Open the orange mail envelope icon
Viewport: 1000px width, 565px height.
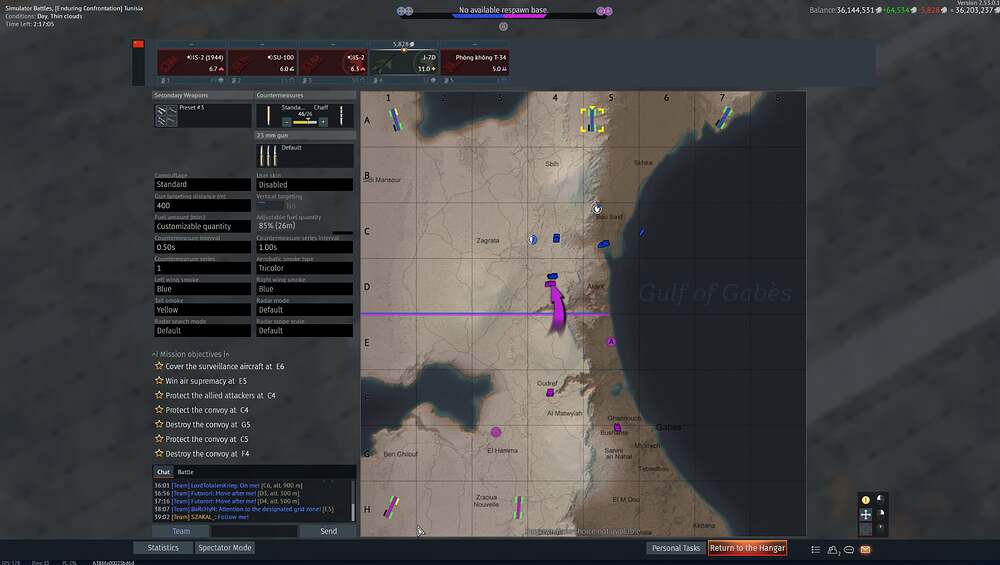tap(865, 549)
